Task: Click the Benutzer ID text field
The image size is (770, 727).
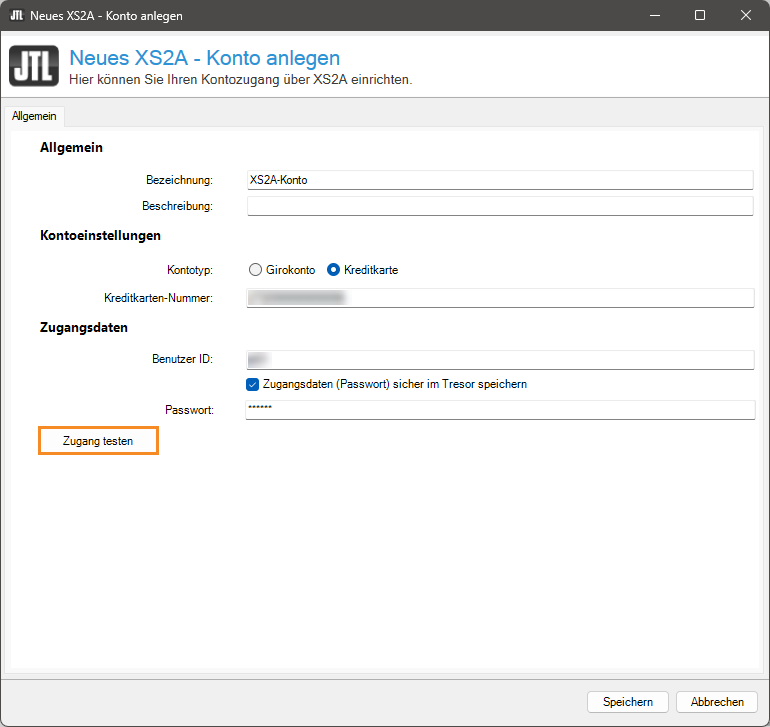Action: coord(499,359)
